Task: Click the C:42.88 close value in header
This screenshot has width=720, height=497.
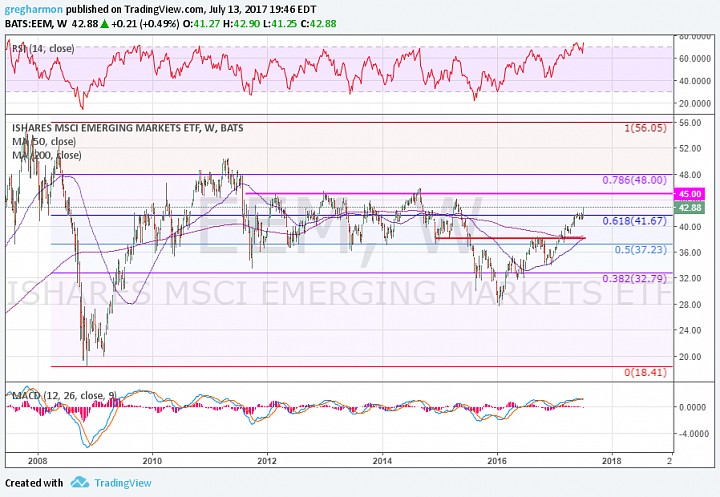Action: click(x=318, y=23)
